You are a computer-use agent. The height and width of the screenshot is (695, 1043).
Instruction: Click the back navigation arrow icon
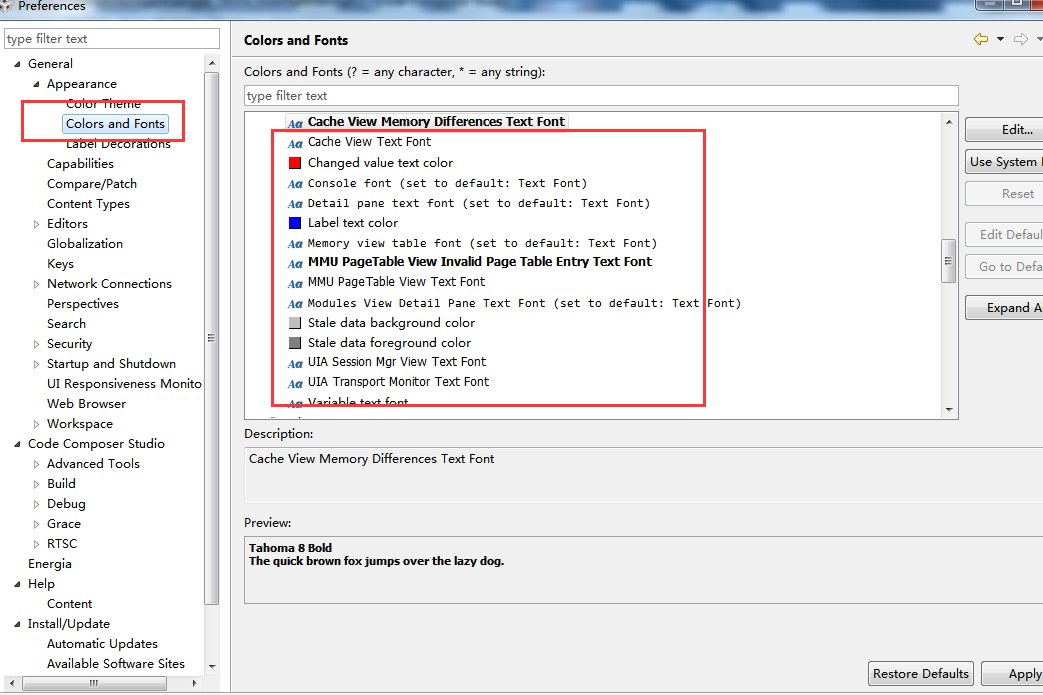980,39
